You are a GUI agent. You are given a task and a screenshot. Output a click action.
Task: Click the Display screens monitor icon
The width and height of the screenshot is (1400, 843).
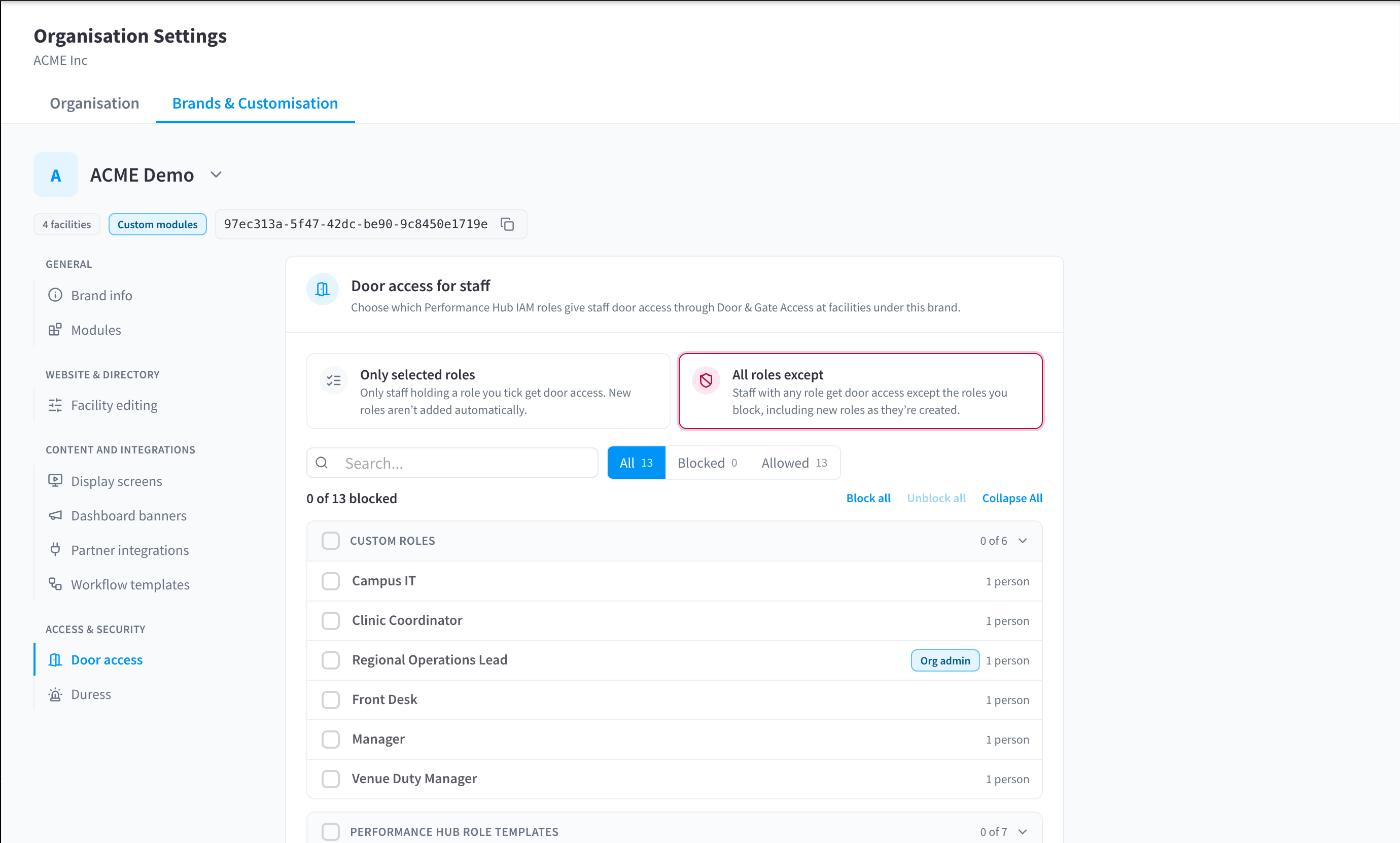click(55, 480)
